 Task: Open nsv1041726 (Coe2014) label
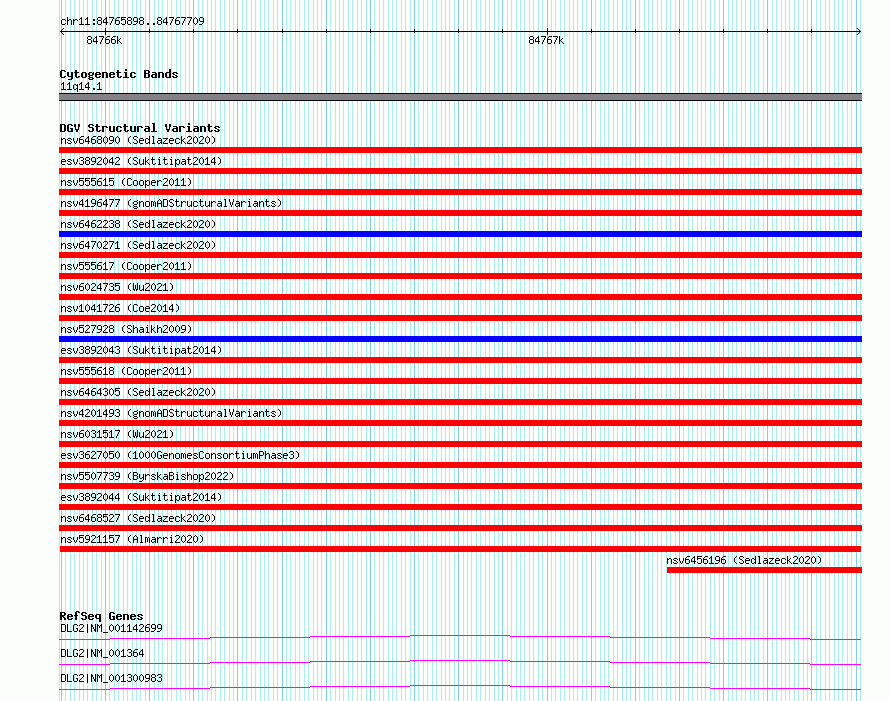(120, 308)
